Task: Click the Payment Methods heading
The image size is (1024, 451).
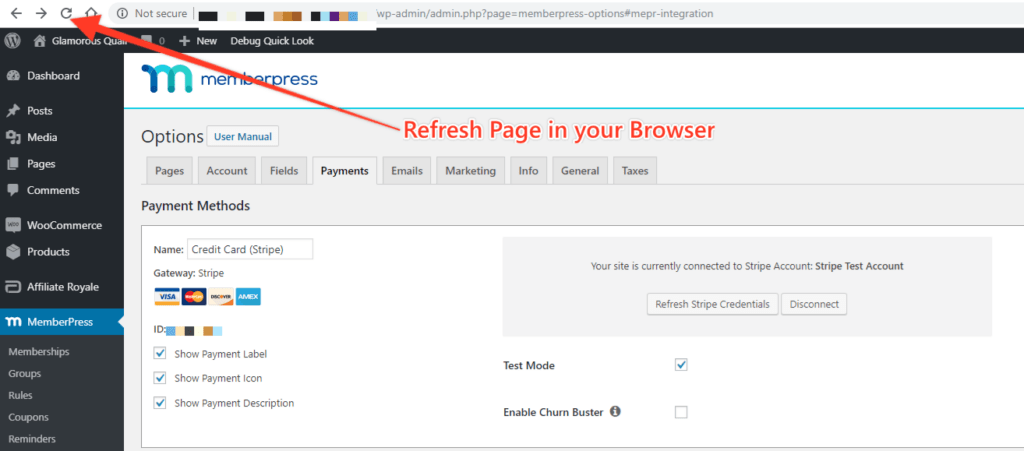Action: (x=195, y=206)
